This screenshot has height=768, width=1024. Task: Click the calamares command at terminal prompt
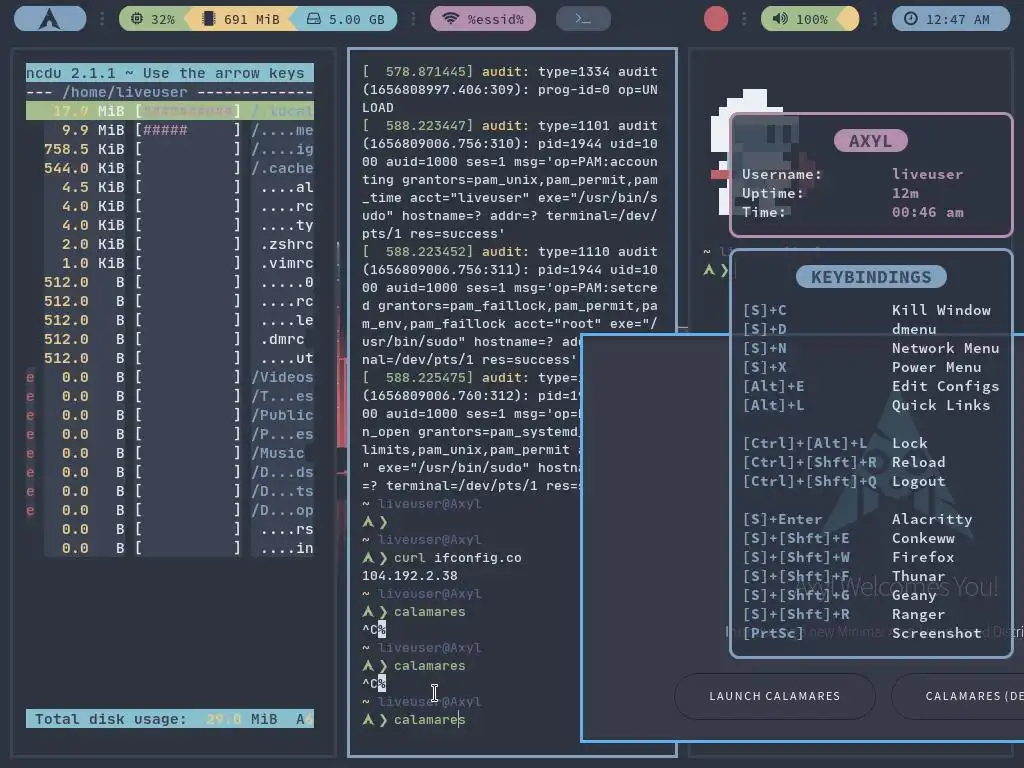coord(429,720)
